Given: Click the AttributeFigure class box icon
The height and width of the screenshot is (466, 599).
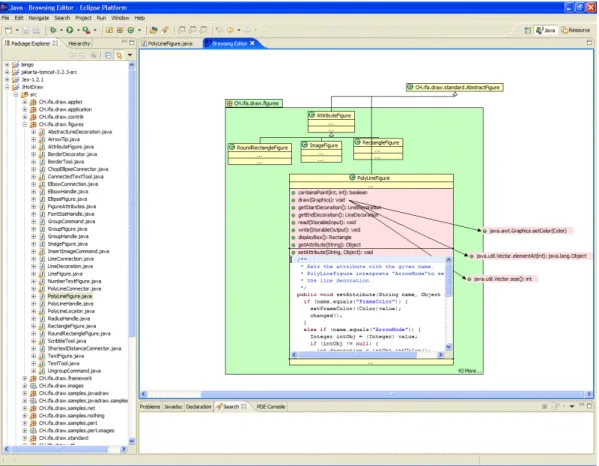Looking at the screenshot, I should point(312,115).
